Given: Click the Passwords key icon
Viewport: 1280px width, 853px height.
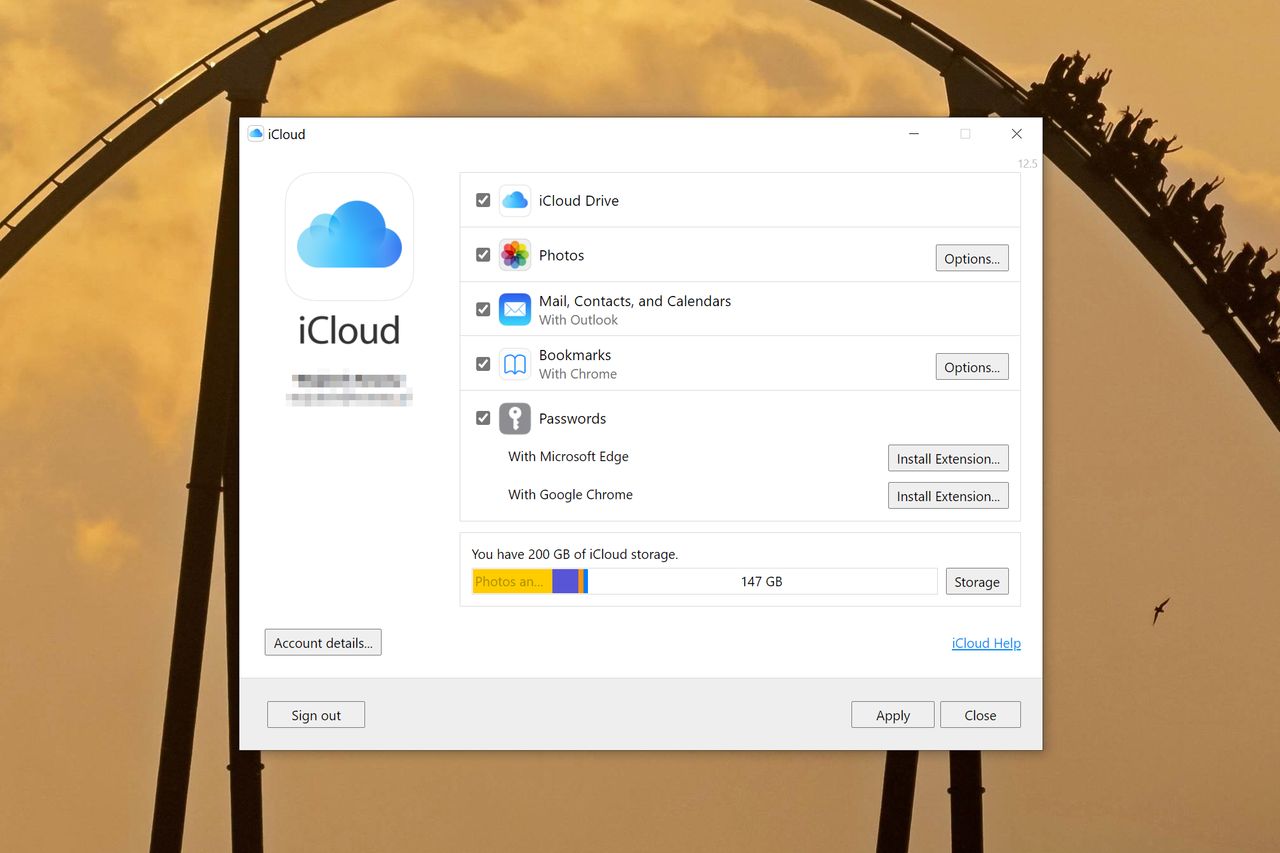Looking at the screenshot, I should [x=515, y=418].
